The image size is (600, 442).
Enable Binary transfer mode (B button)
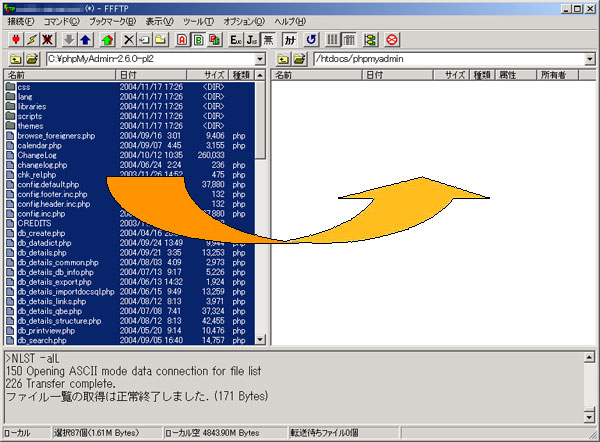coord(198,39)
